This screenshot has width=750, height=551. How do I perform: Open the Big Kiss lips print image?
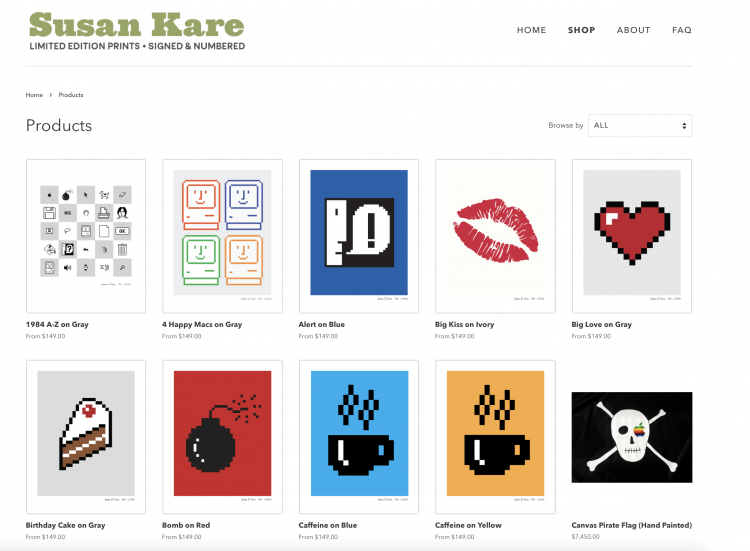496,236
